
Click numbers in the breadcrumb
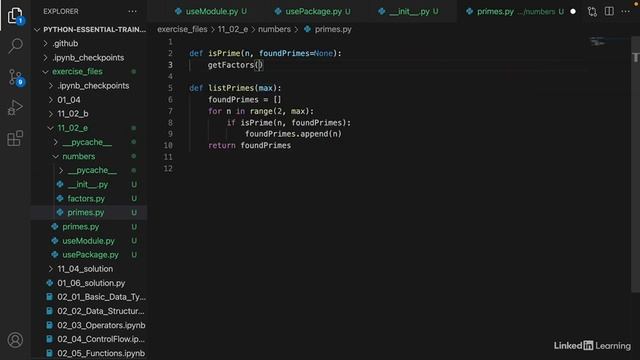point(274,29)
